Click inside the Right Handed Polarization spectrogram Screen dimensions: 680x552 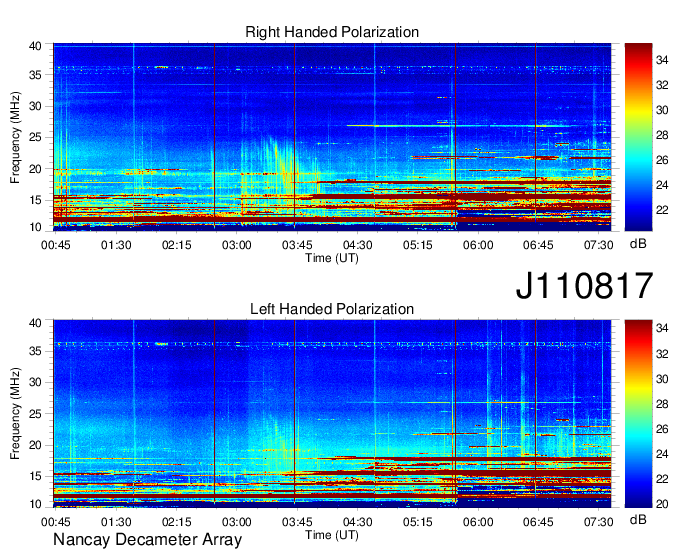(332, 137)
